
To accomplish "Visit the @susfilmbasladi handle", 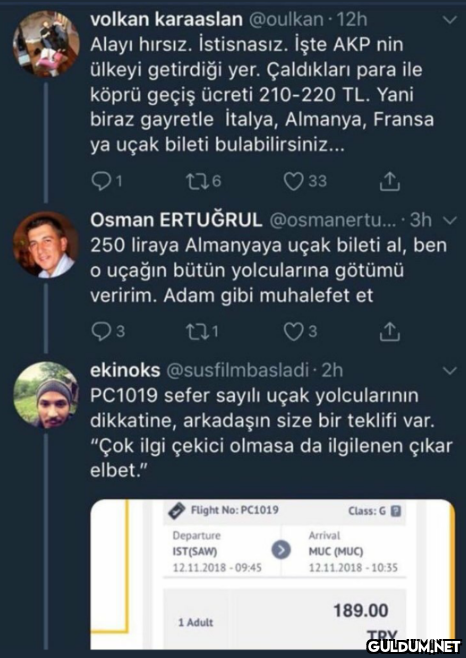I will pyautogui.click(x=238, y=371).
